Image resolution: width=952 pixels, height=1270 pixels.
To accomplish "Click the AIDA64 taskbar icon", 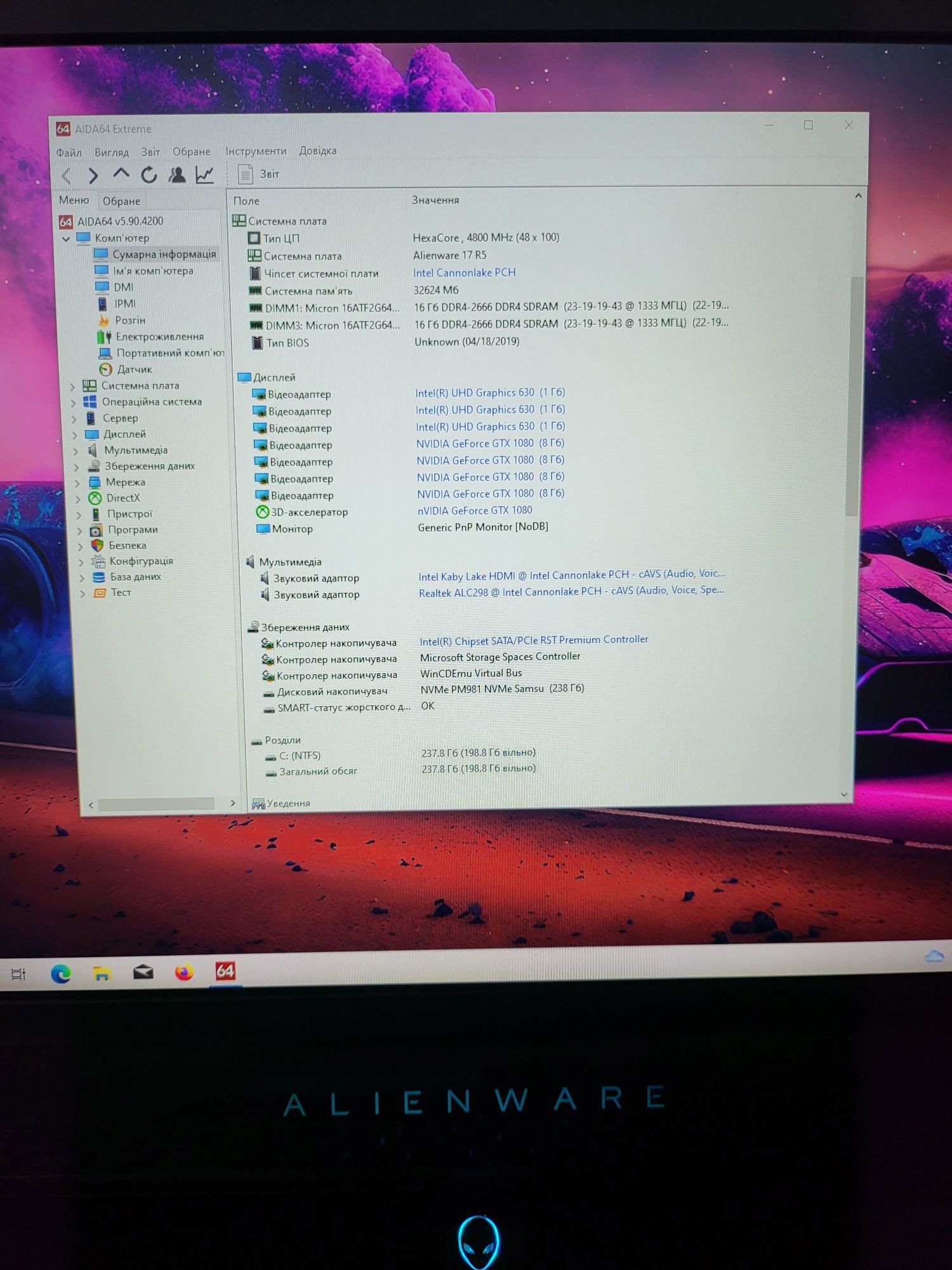I will pos(225,971).
